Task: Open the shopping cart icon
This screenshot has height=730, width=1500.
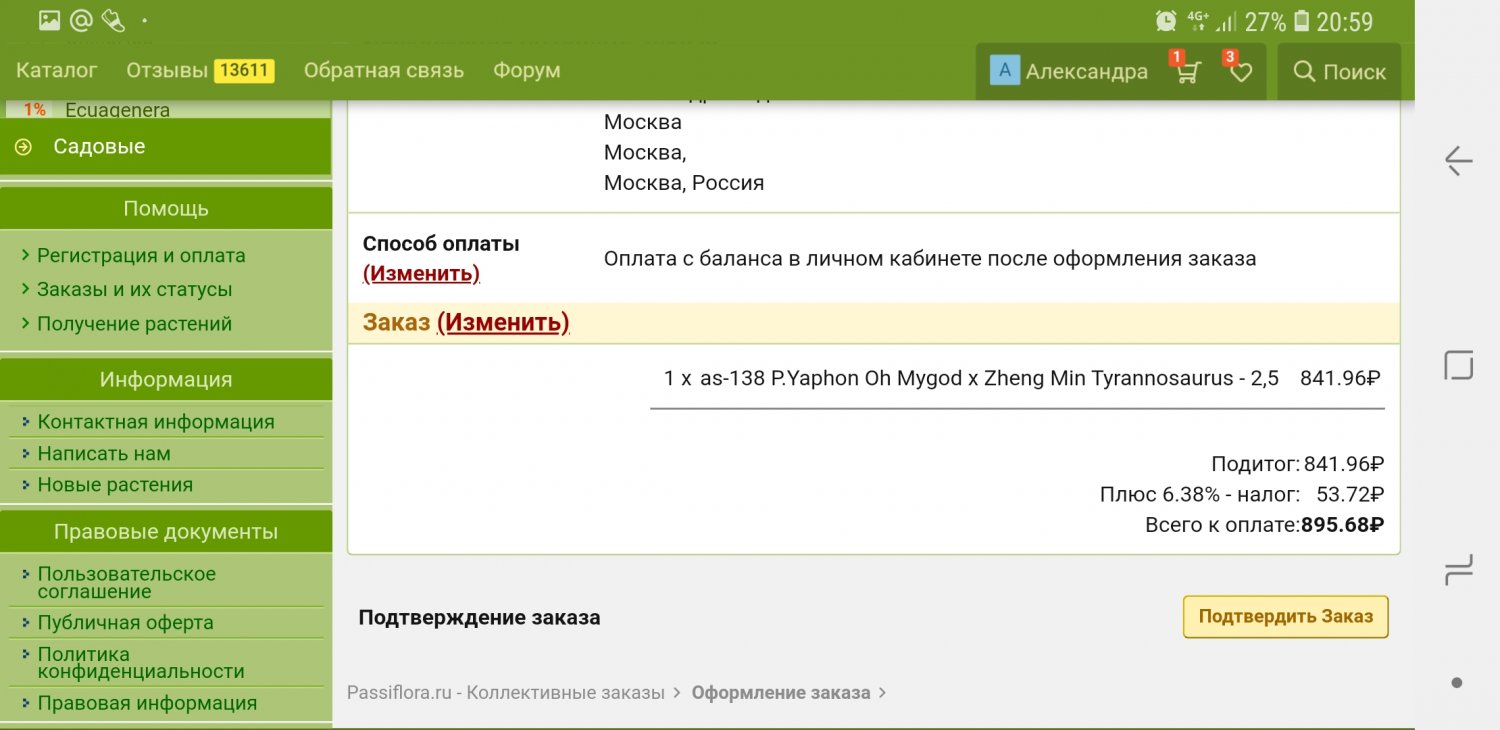Action: click(1187, 72)
